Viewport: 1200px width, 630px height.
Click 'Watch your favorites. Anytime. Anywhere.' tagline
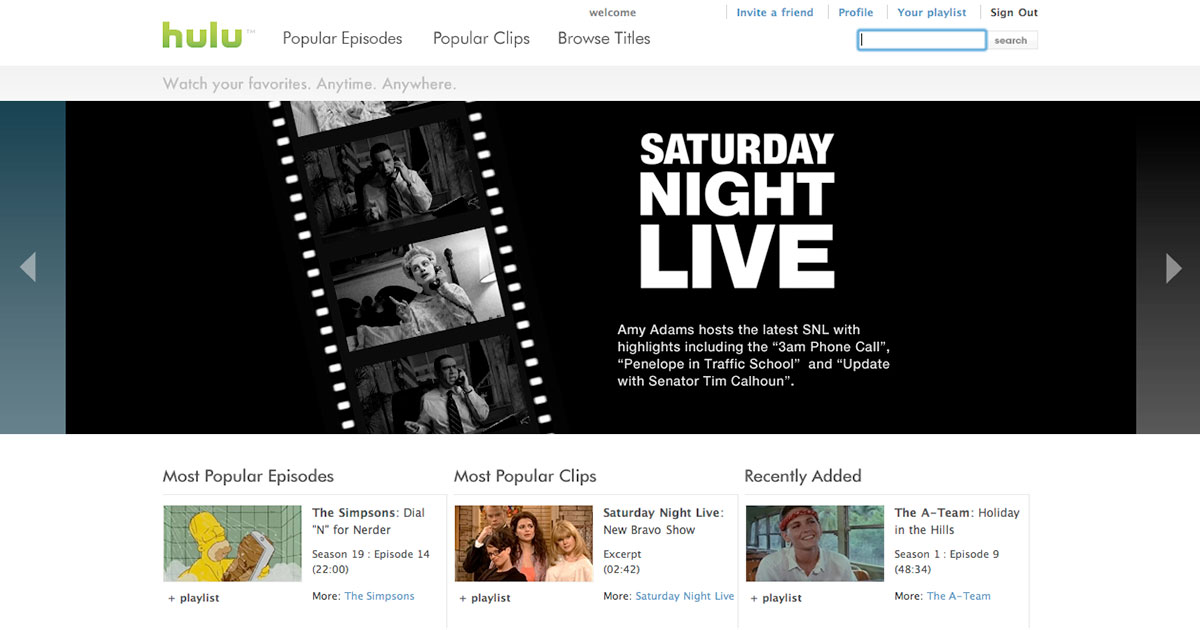[309, 84]
